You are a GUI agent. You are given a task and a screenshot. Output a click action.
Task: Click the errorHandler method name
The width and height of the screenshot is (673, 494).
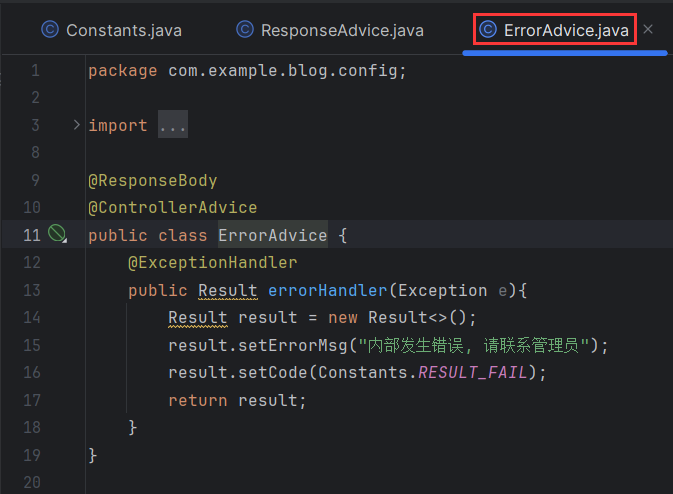coord(327,290)
